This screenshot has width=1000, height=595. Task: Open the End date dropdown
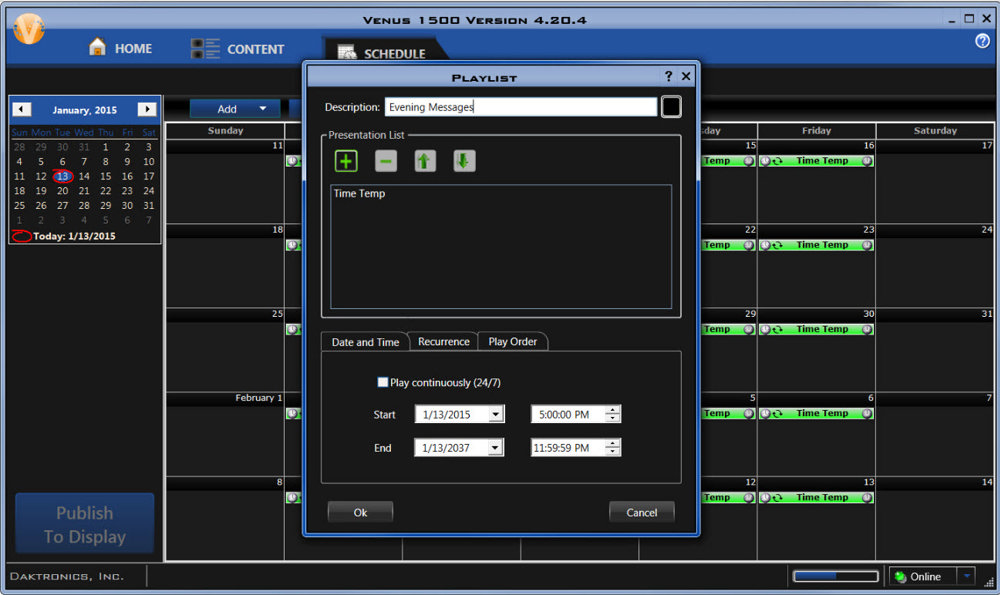[496, 449]
